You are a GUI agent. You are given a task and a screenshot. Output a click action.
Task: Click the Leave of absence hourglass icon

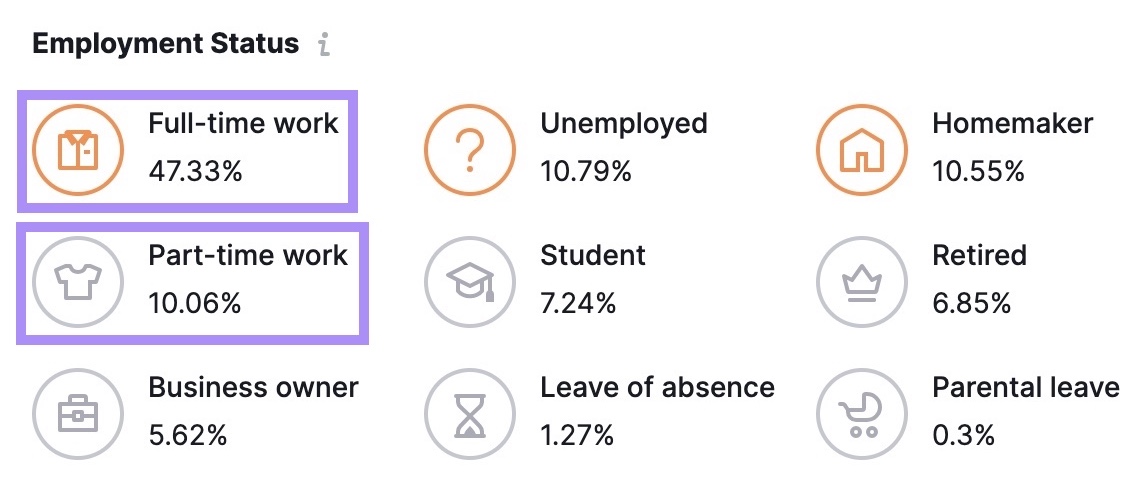(469, 413)
